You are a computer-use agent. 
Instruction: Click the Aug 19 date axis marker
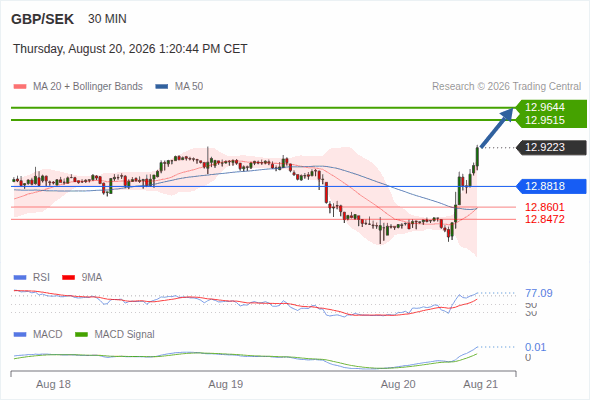click(226, 384)
